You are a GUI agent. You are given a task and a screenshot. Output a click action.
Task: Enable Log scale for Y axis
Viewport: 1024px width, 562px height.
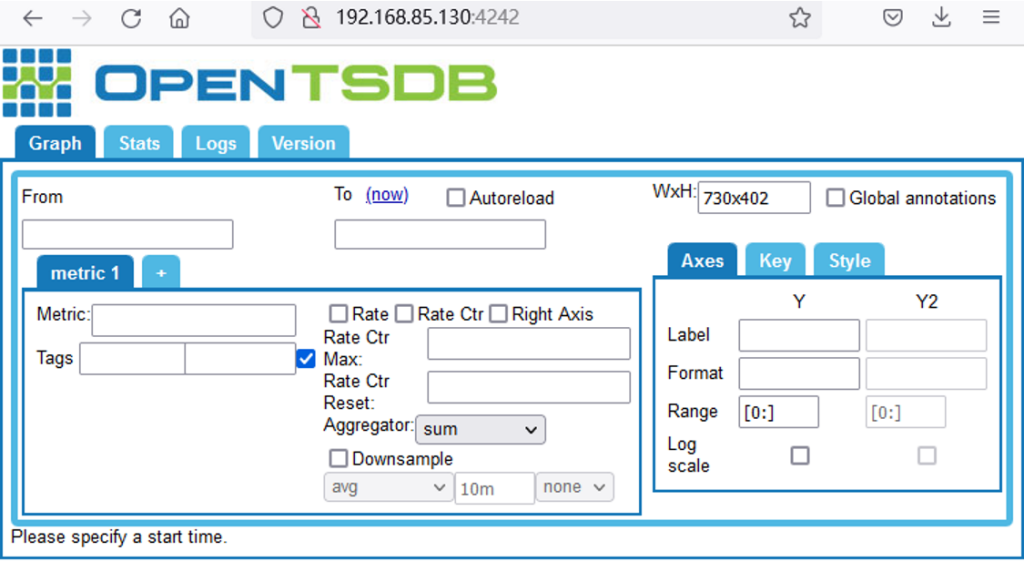[x=800, y=455]
